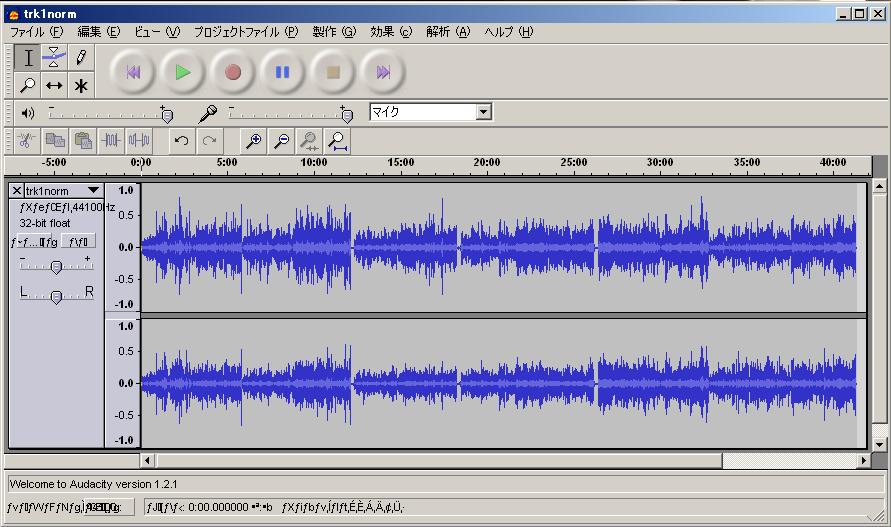Click the Cut scissors icon

(26, 140)
